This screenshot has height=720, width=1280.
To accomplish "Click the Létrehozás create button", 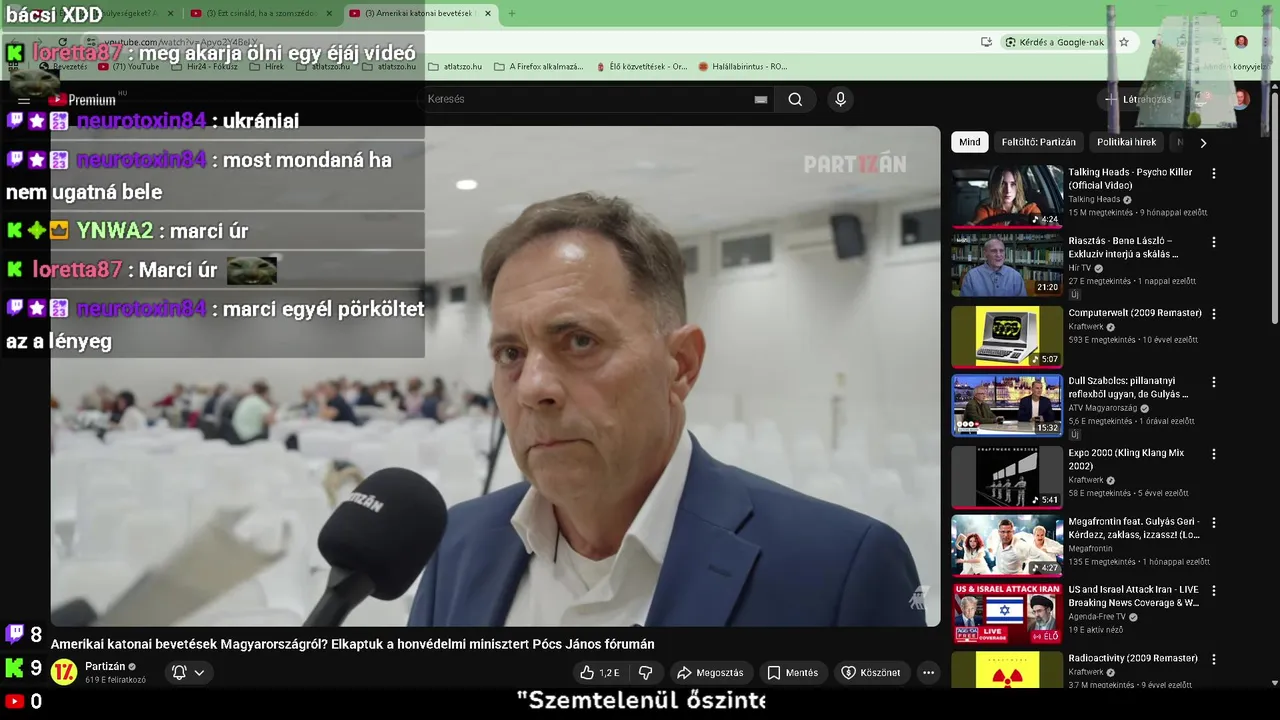I will (x=1137, y=99).
